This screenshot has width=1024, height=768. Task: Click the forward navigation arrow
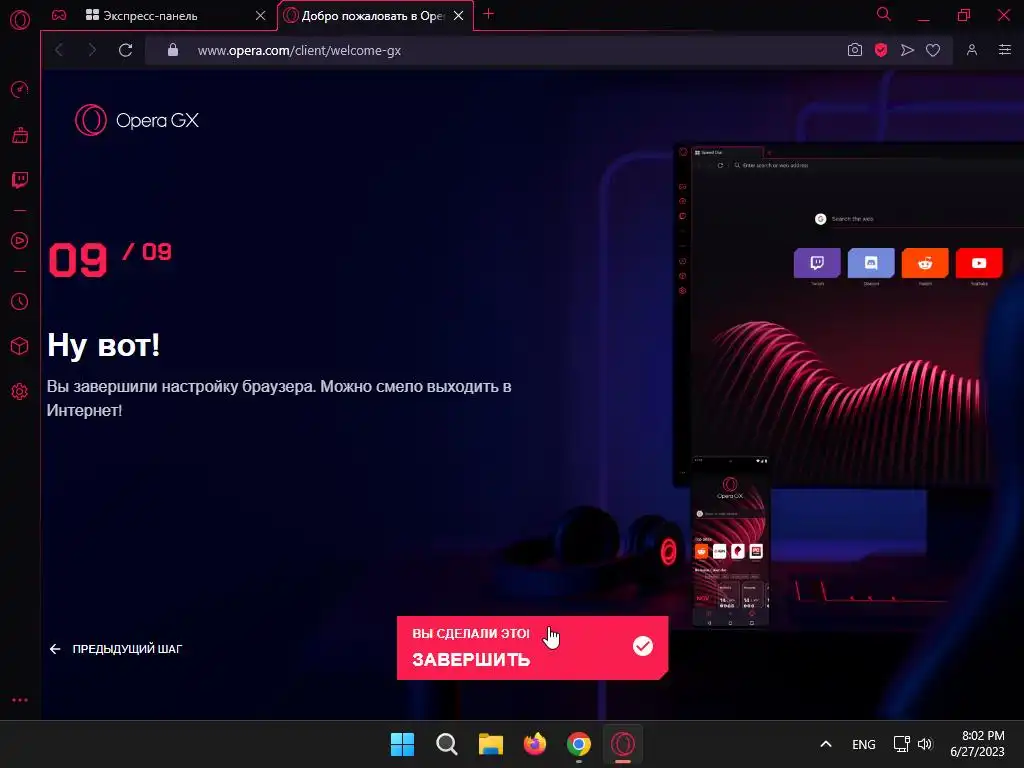coord(92,50)
